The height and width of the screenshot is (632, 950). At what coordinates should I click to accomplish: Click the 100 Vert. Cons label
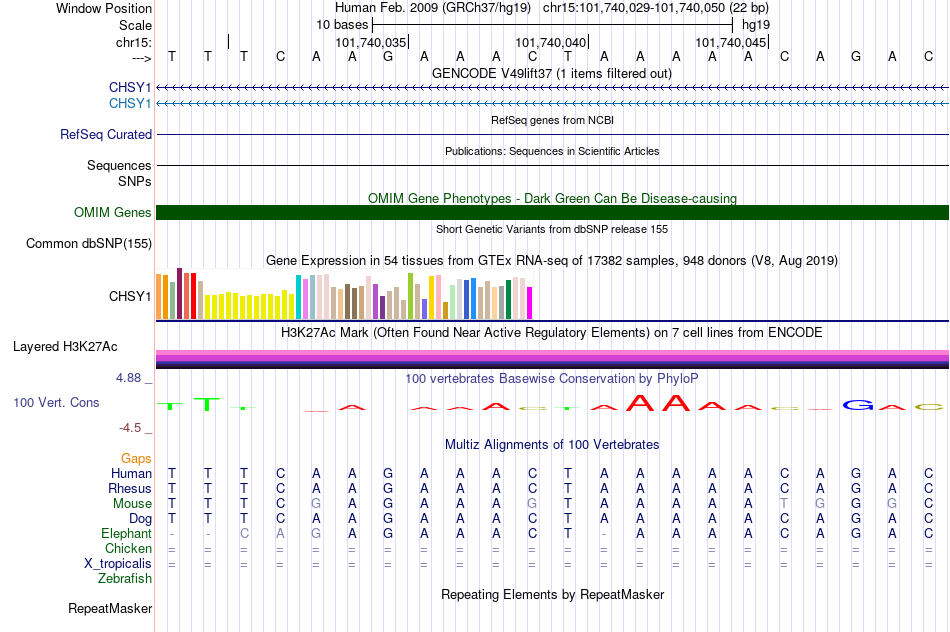[56, 402]
